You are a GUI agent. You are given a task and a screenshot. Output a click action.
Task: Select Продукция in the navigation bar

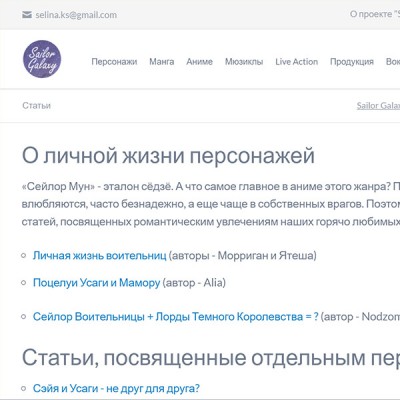(352, 62)
